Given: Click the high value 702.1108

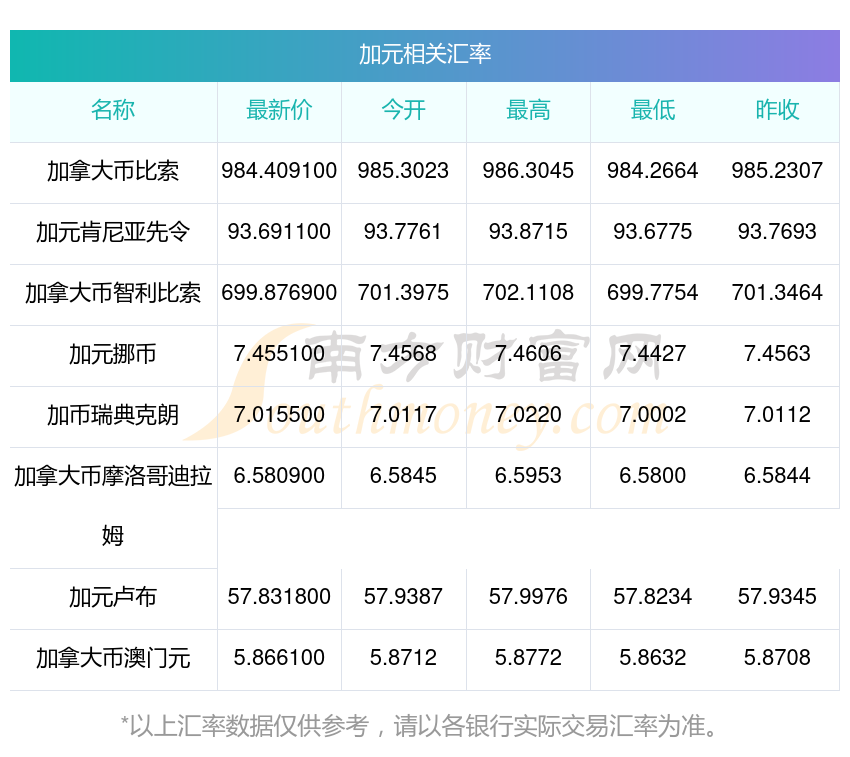Looking at the screenshot, I should click(528, 293).
